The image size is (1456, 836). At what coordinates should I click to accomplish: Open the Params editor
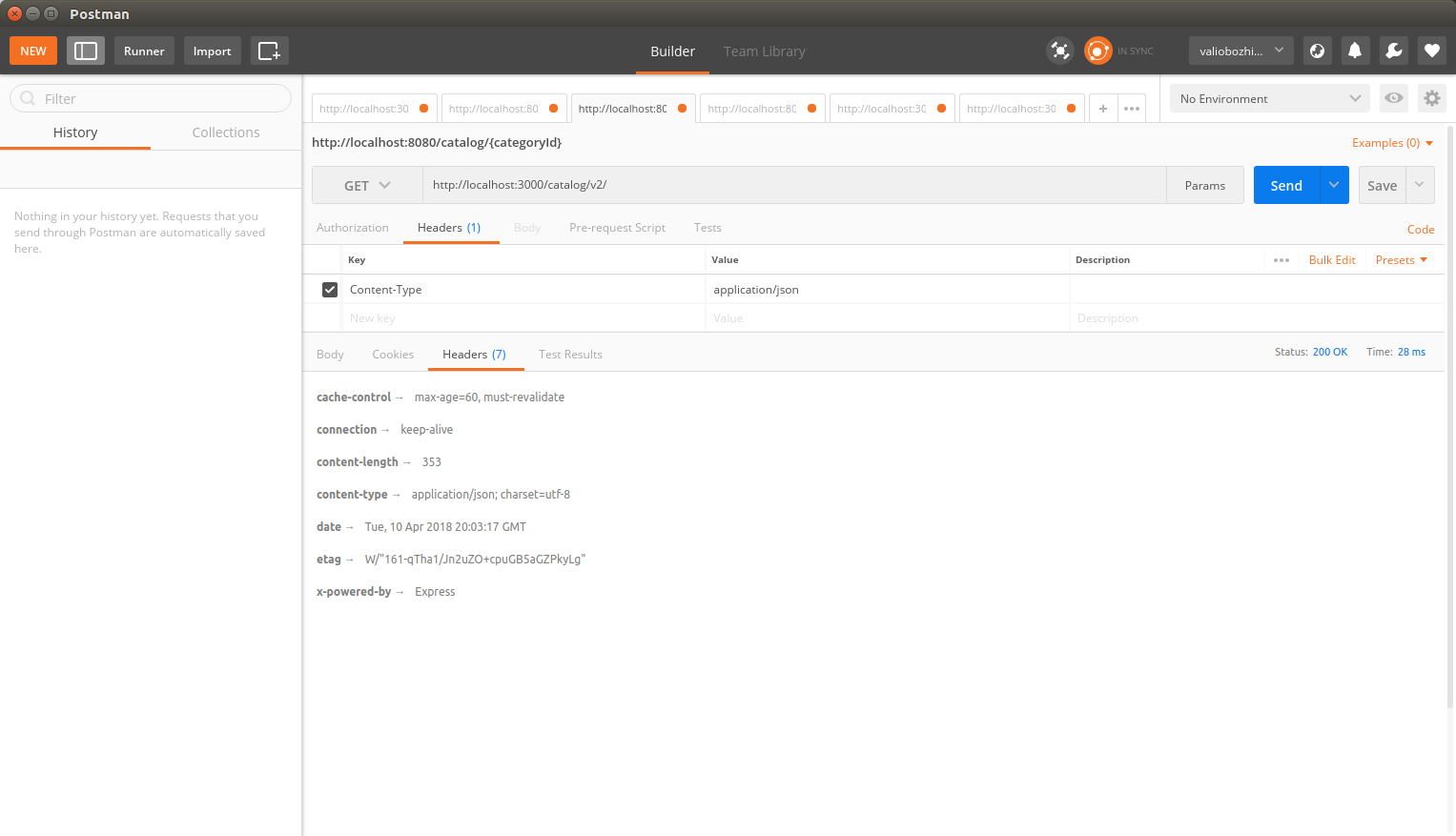point(1205,185)
